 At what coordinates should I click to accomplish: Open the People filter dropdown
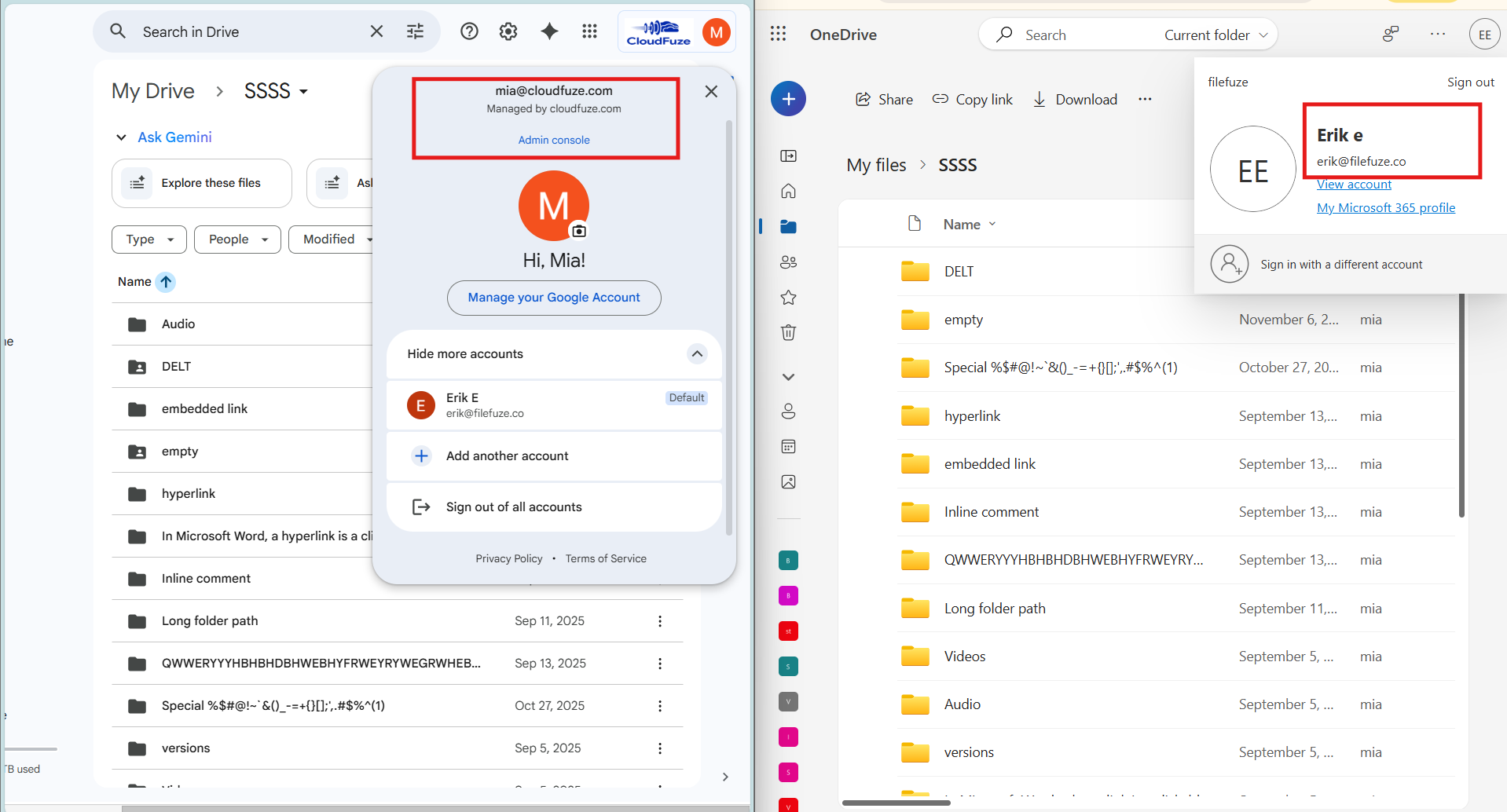click(x=237, y=240)
